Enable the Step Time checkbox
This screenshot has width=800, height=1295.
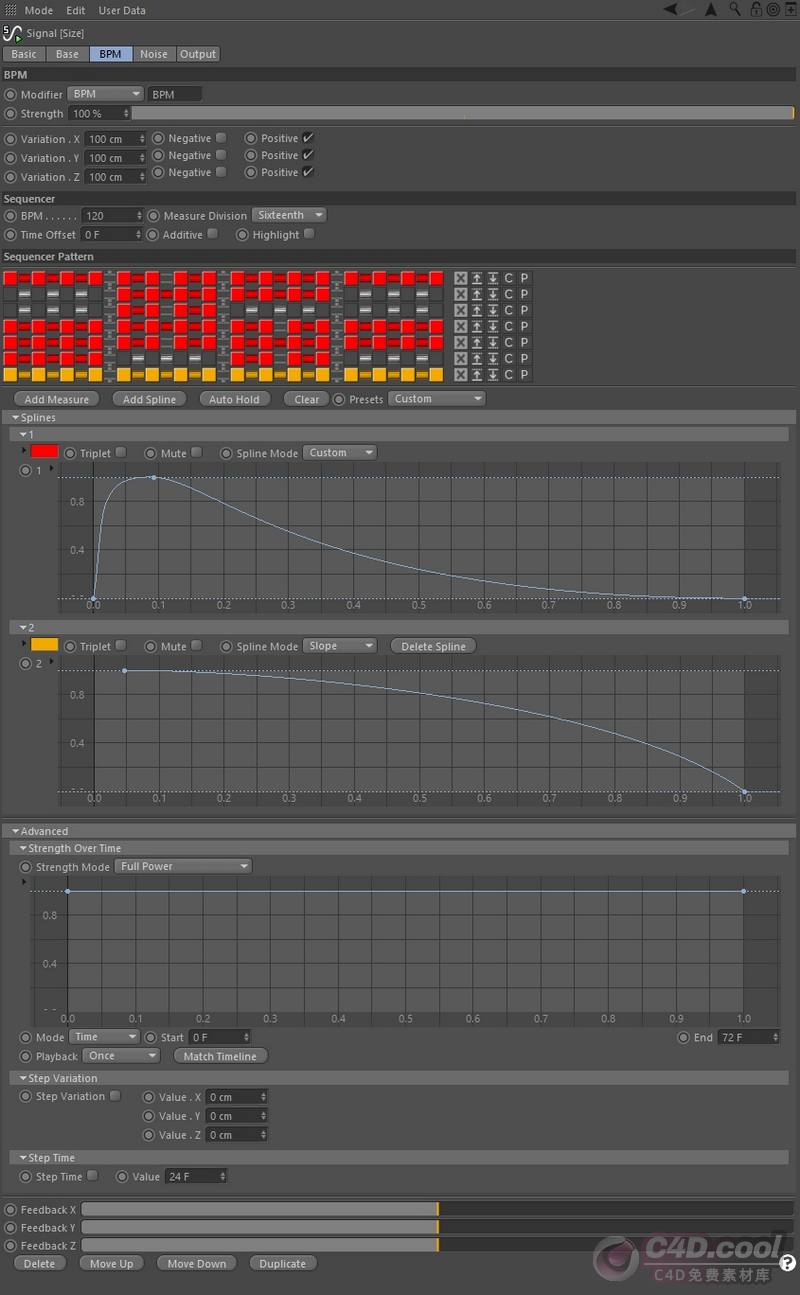pyautogui.click(x=92, y=1176)
